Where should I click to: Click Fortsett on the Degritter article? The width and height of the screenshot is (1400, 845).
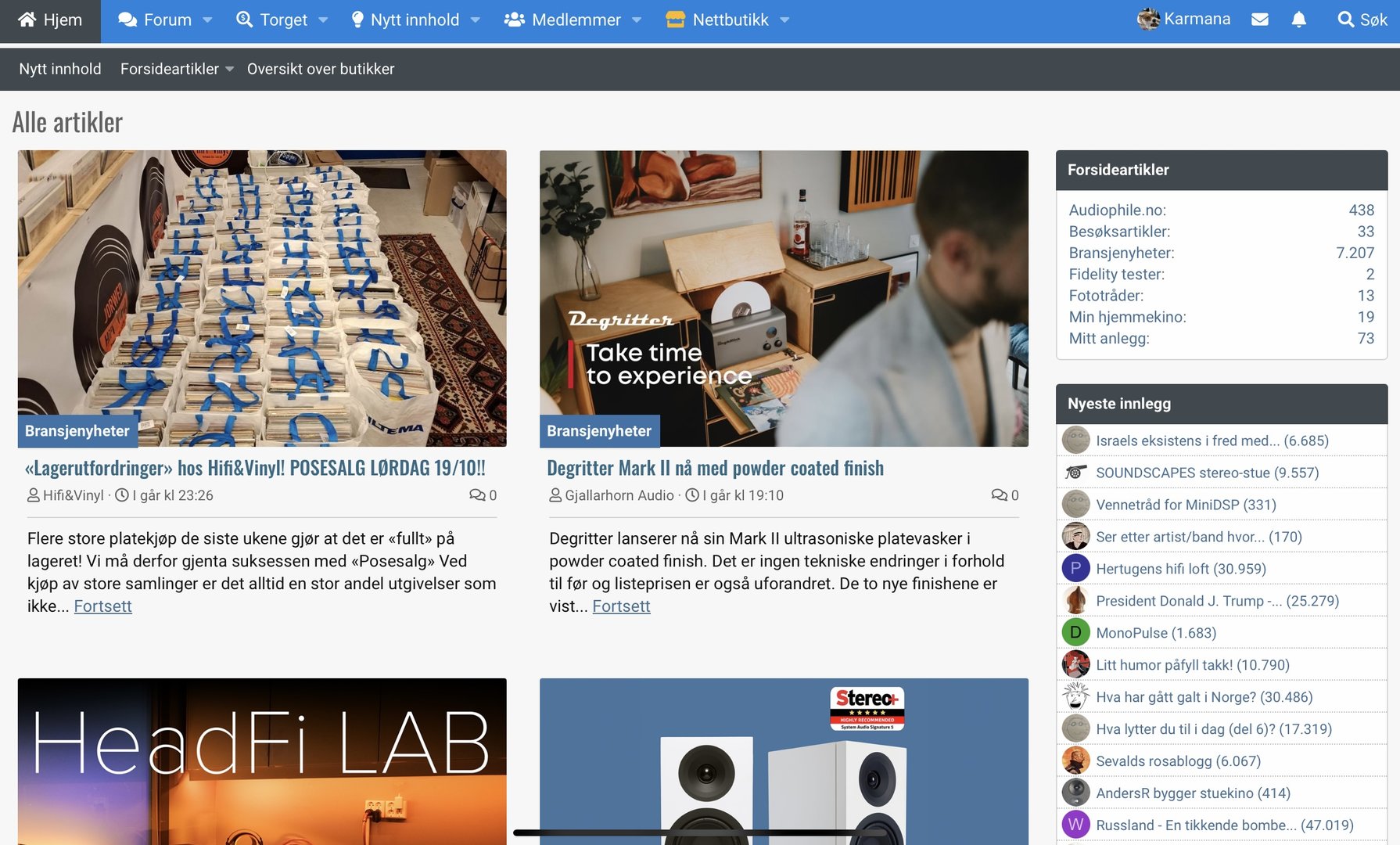pos(621,606)
